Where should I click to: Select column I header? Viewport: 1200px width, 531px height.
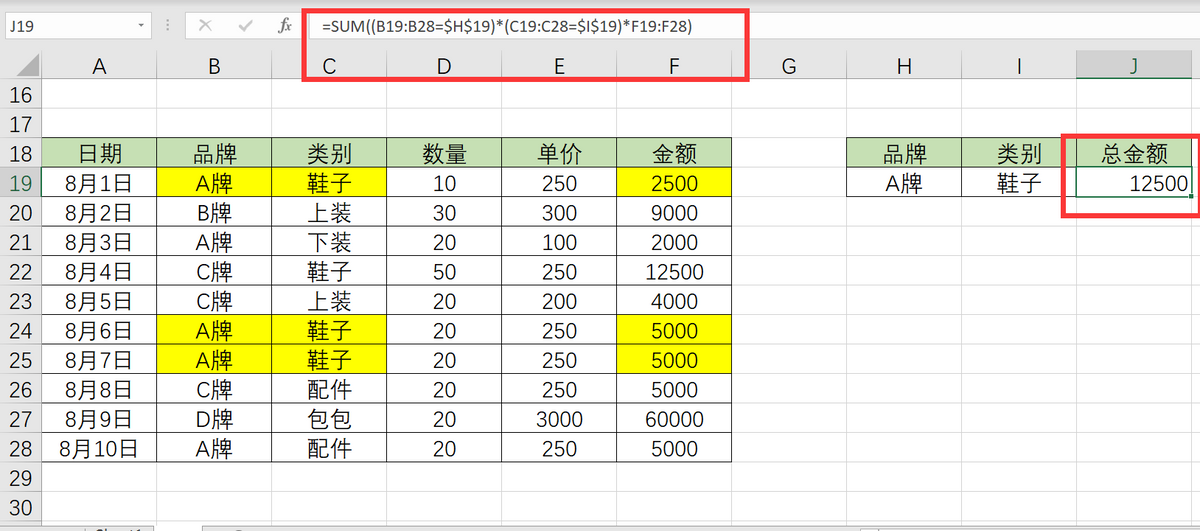[x=1019, y=67]
